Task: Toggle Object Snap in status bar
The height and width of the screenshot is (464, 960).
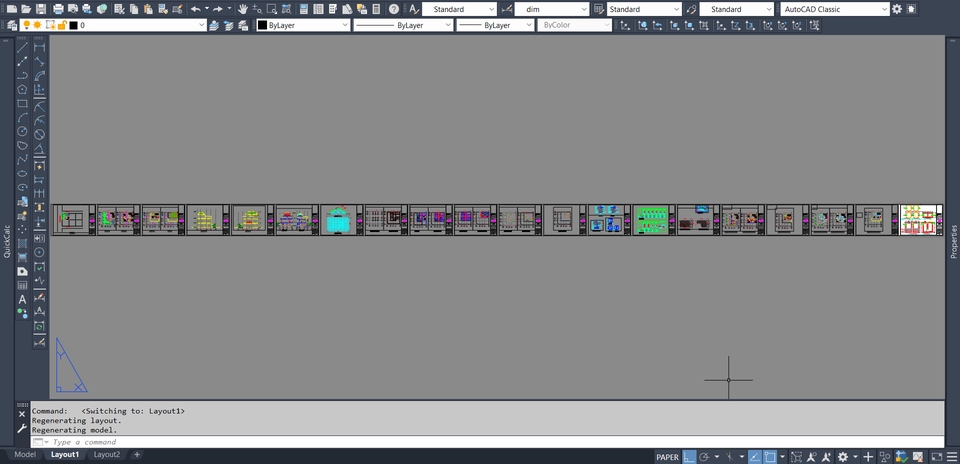Action: [x=770, y=457]
